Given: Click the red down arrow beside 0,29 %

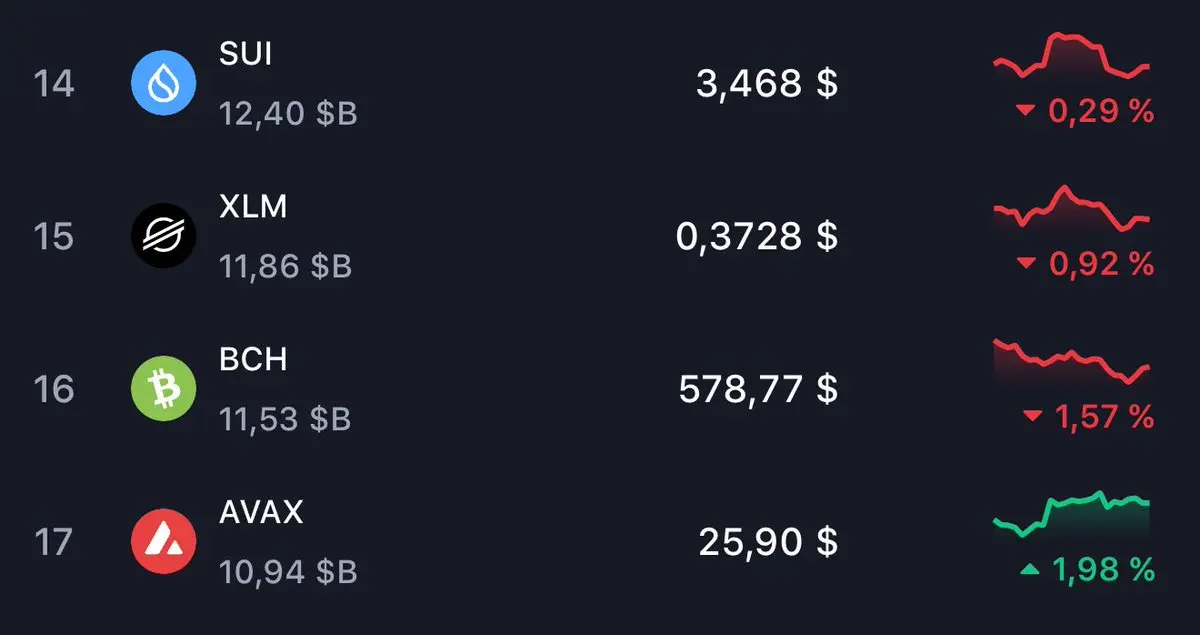Looking at the screenshot, I should [1025, 112].
